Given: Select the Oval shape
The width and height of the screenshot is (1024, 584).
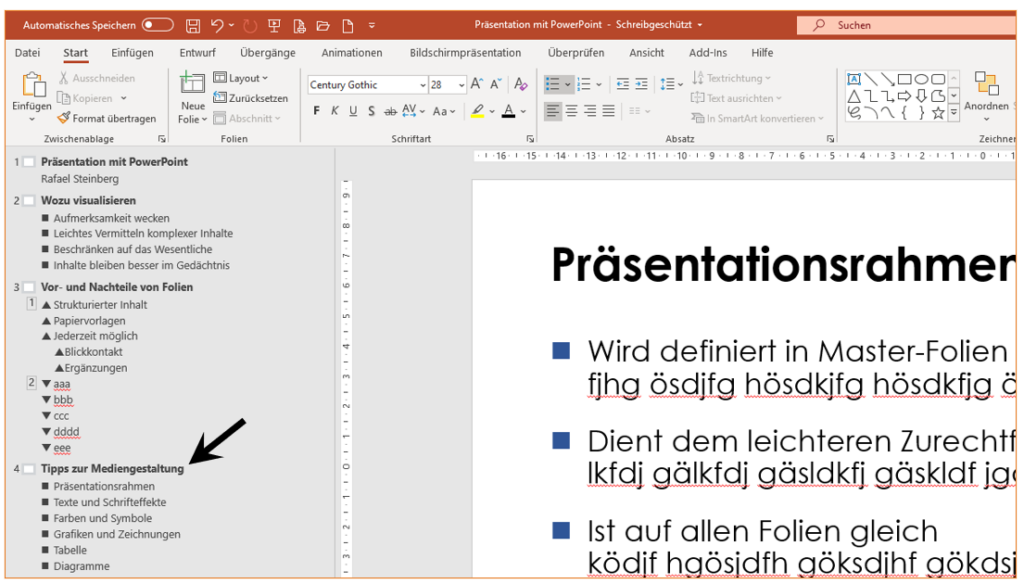Looking at the screenshot, I should pos(921,79).
